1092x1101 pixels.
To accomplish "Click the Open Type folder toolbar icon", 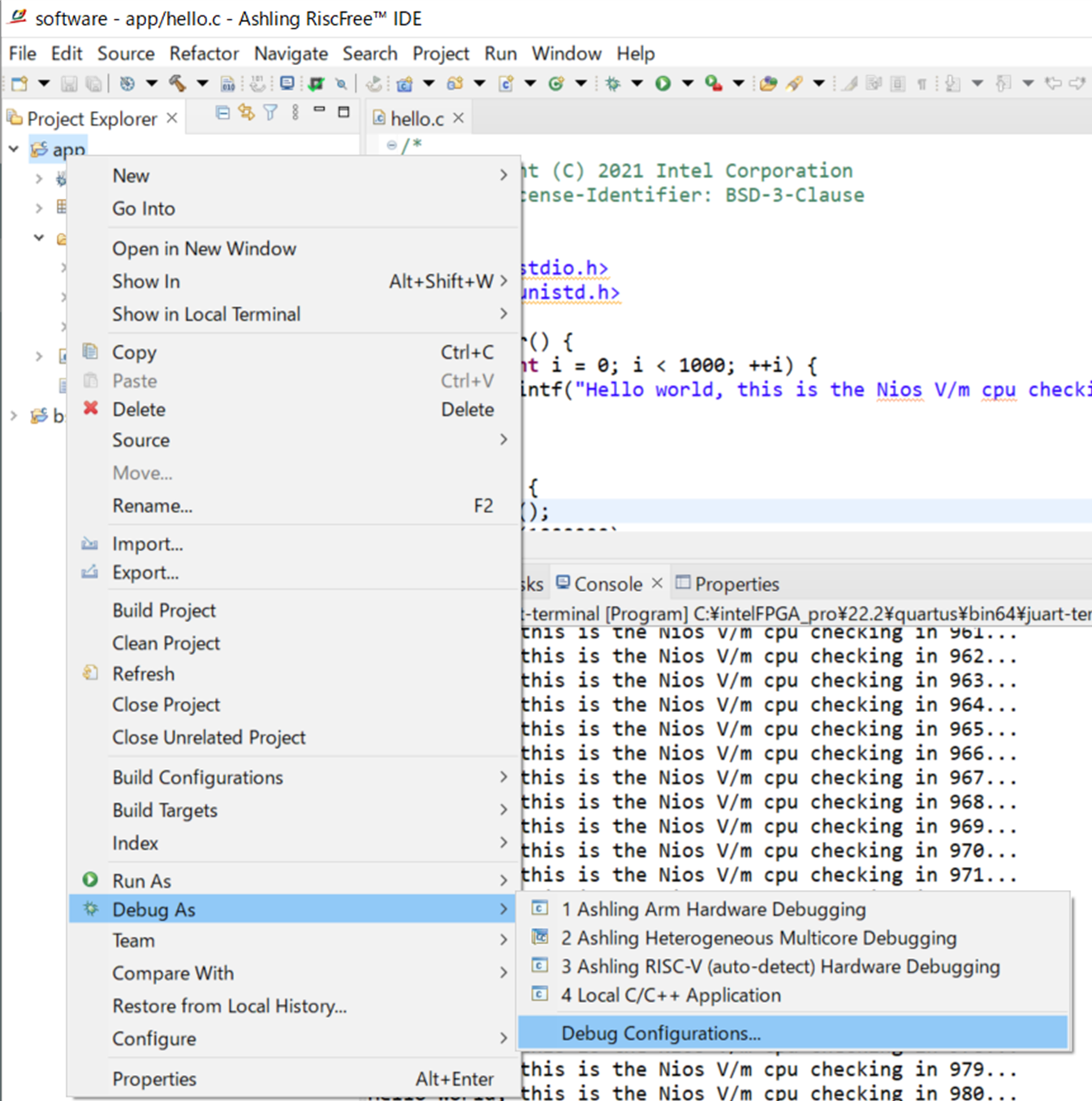I will coord(768,83).
